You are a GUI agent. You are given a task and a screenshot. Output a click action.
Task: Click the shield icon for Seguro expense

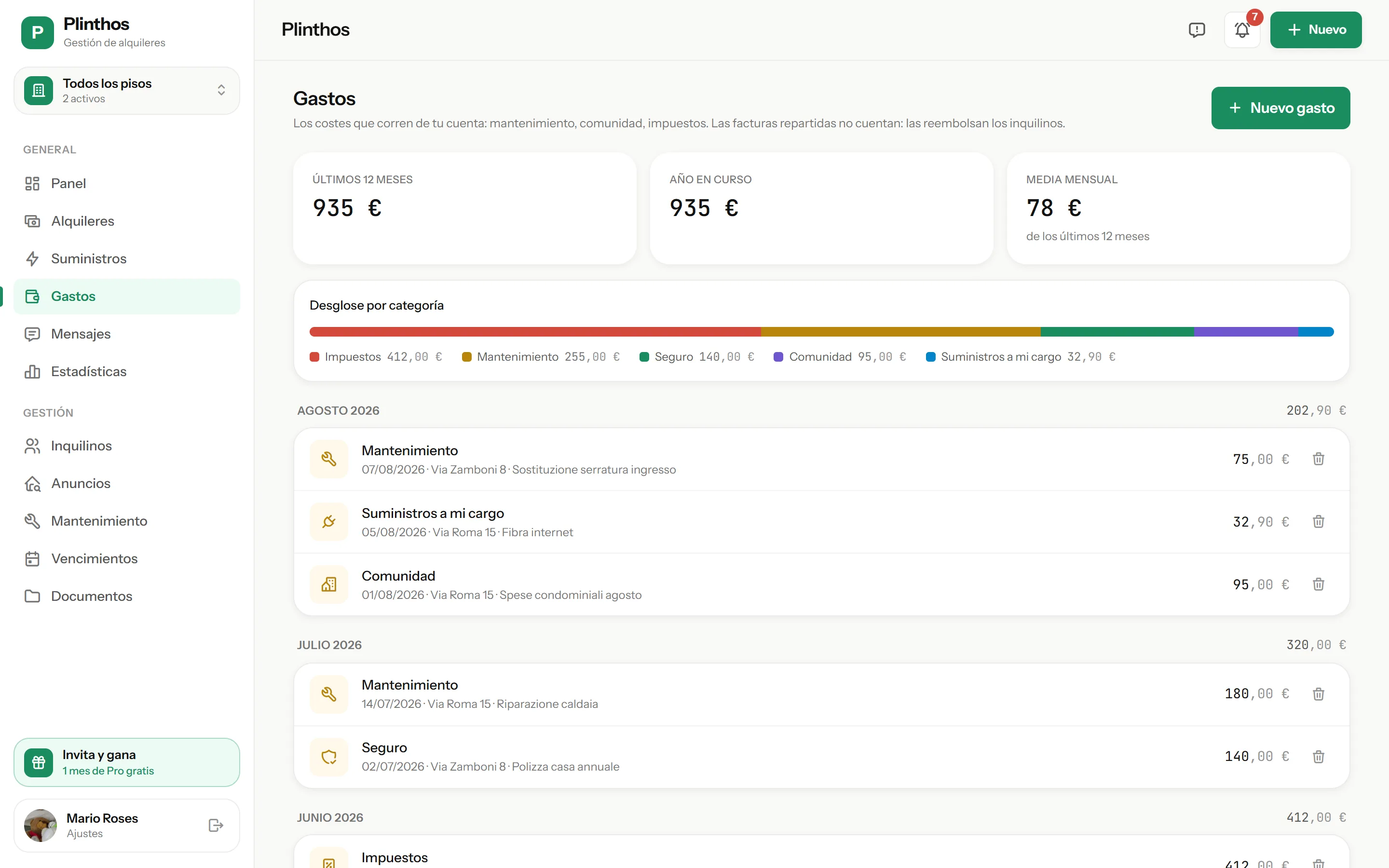[x=329, y=756]
